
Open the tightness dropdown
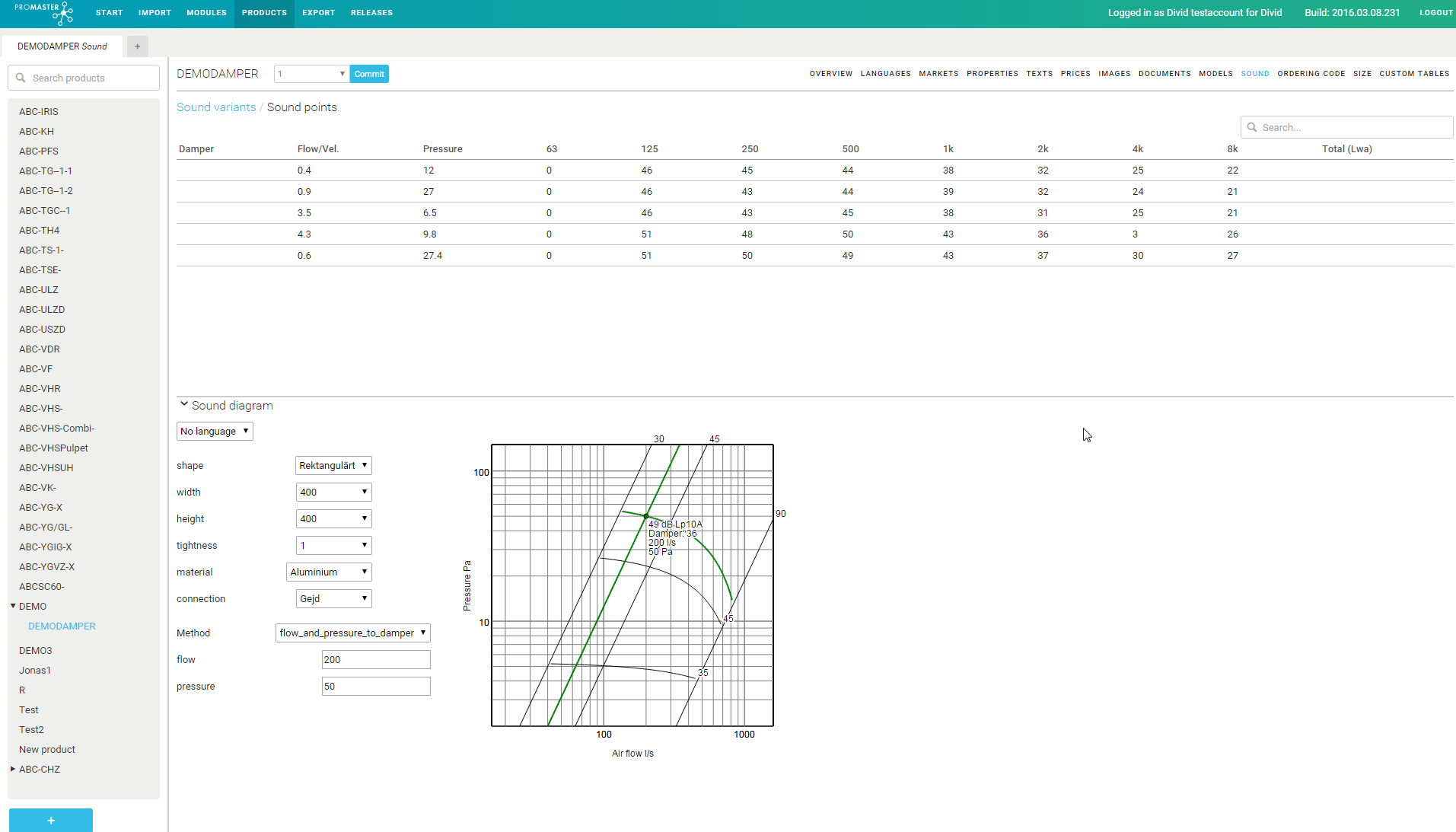[333, 545]
